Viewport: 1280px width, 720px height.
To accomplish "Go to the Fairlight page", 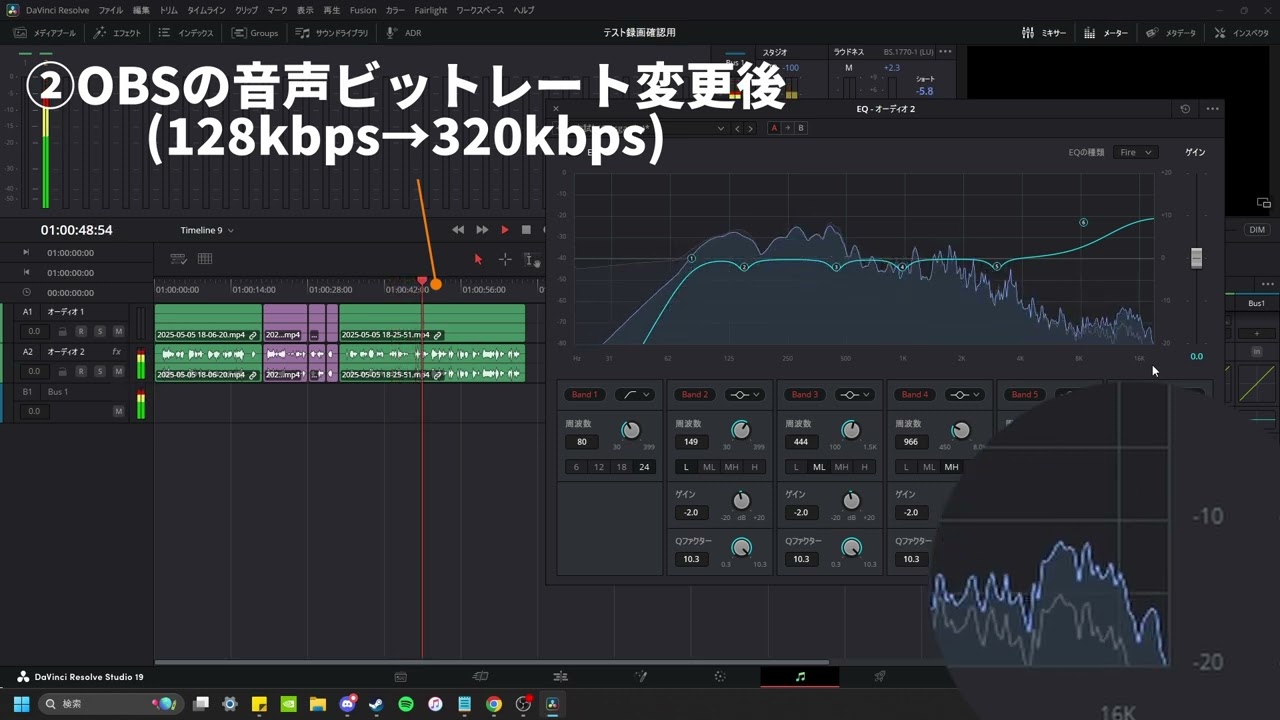I will click(x=800, y=677).
